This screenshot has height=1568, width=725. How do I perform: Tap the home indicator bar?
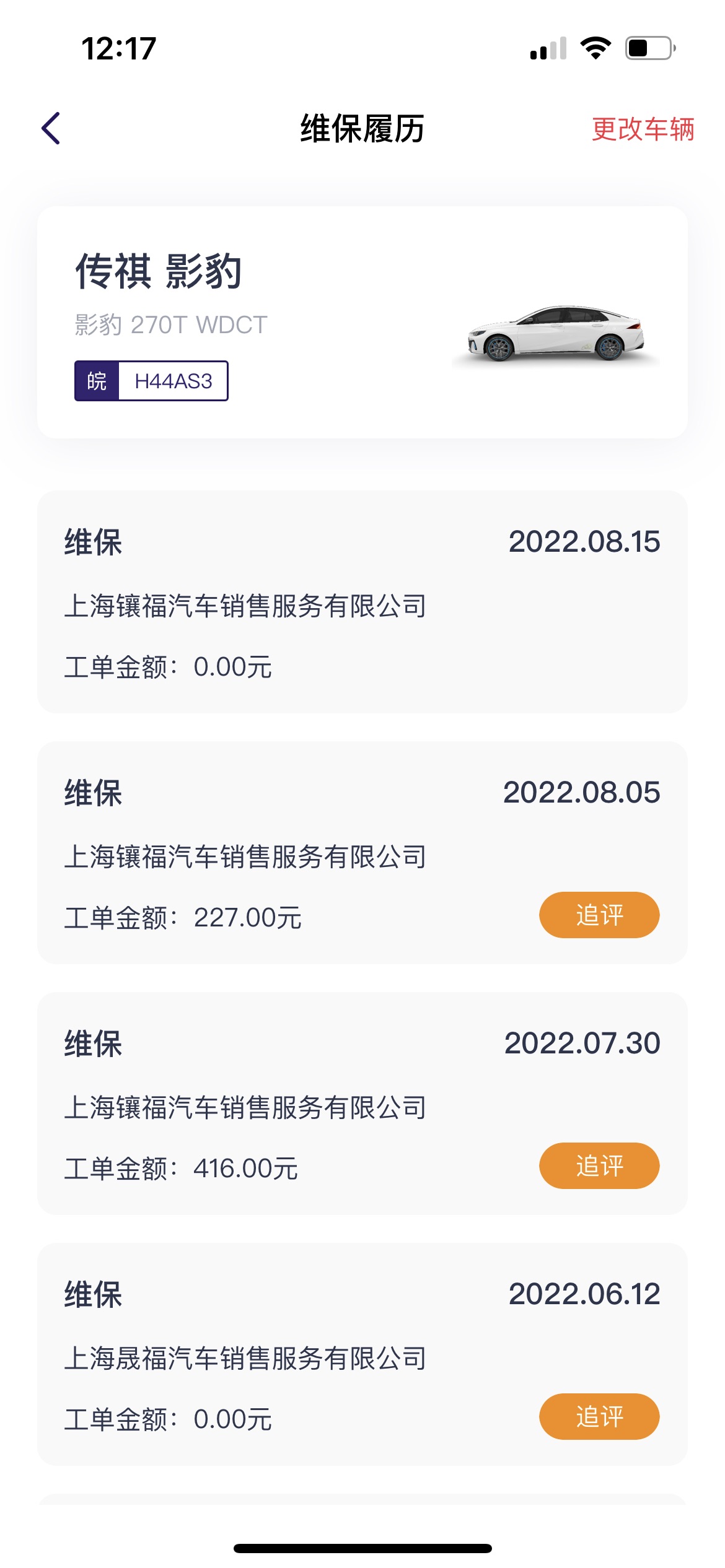[x=362, y=1548]
